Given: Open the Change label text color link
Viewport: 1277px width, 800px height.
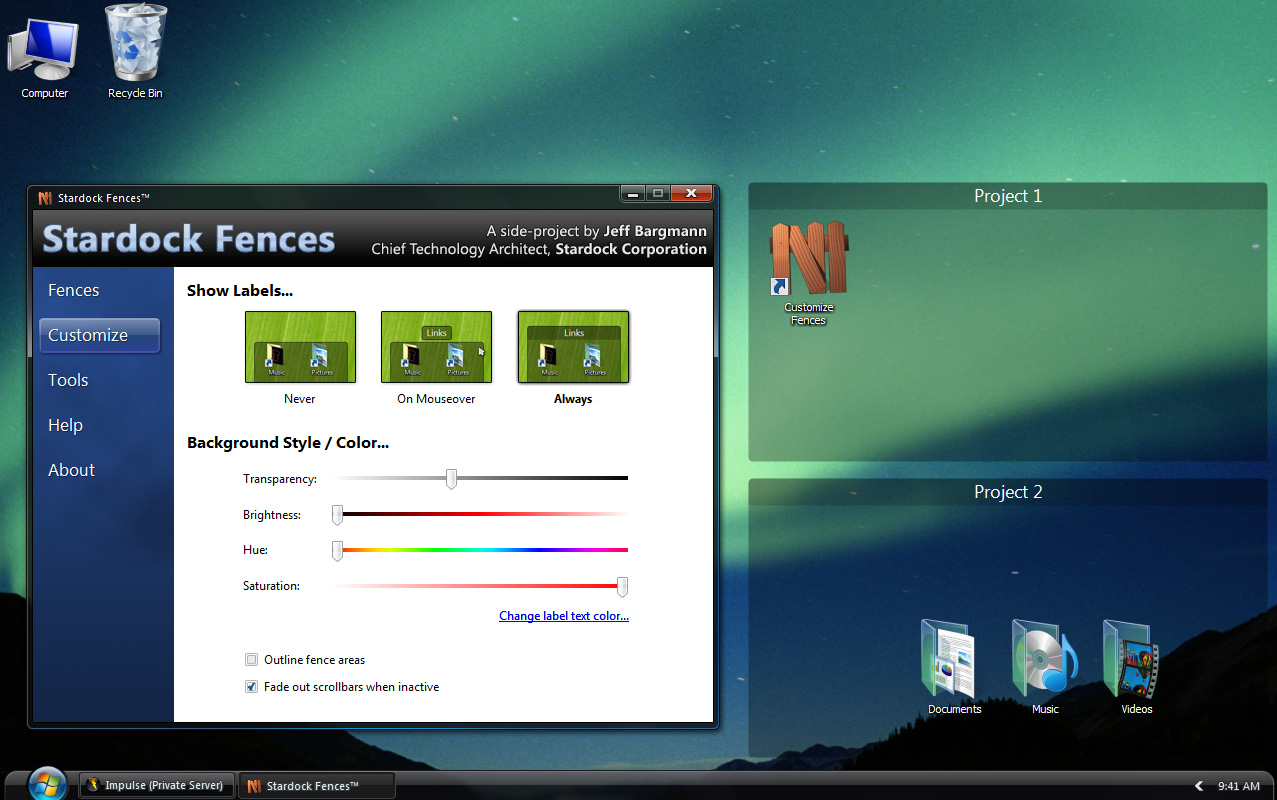Looking at the screenshot, I should (x=564, y=616).
